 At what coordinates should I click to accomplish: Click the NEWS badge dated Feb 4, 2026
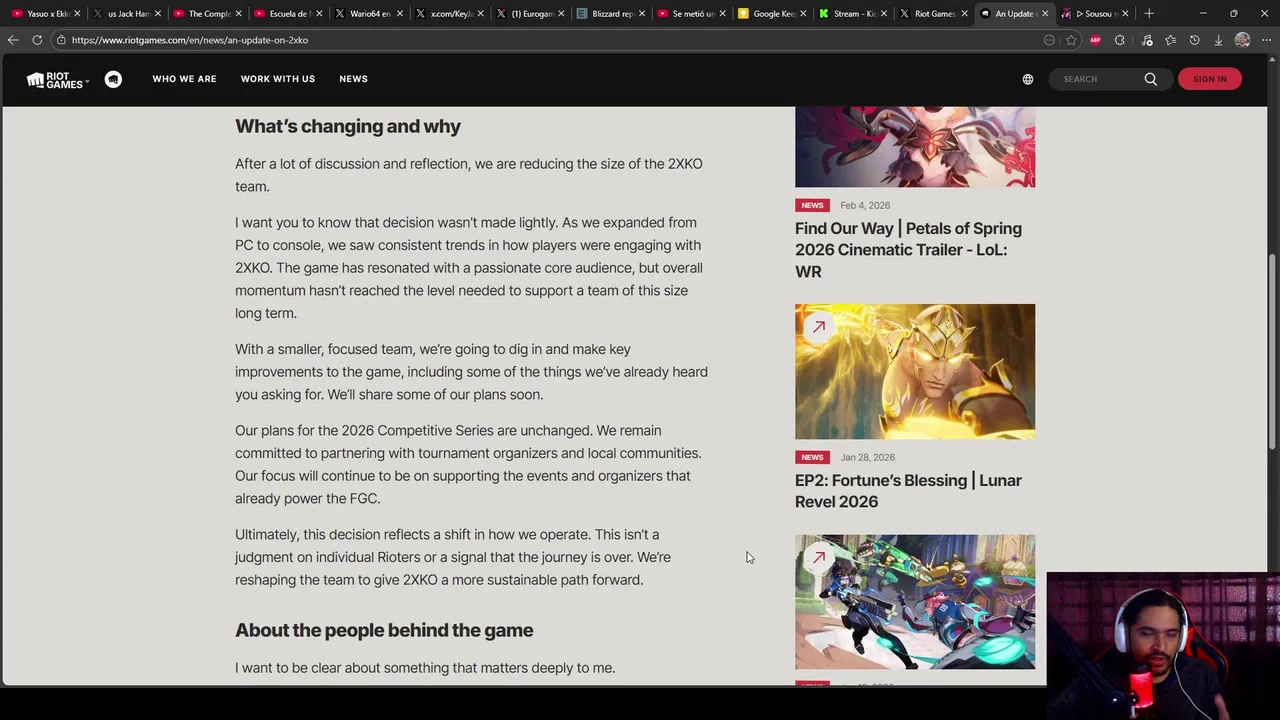tap(812, 205)
